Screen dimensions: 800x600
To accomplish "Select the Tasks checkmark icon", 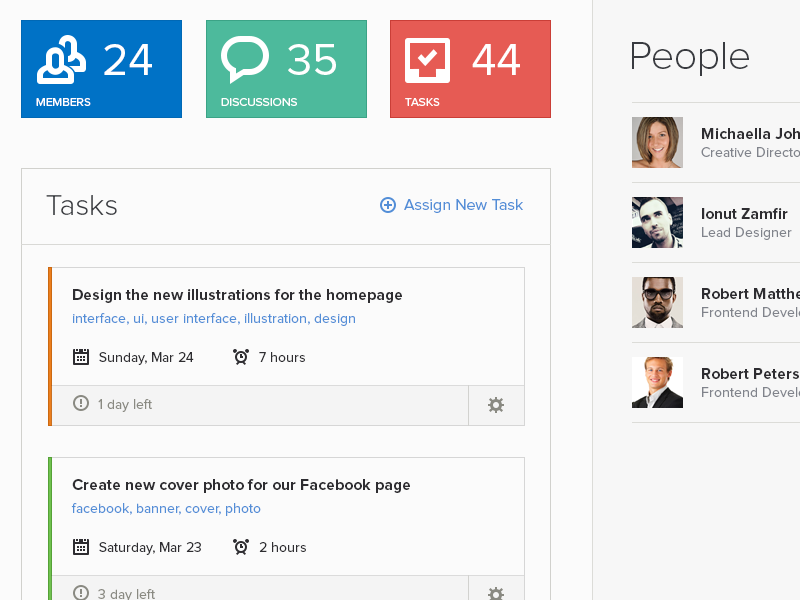I will pos(428,60).
